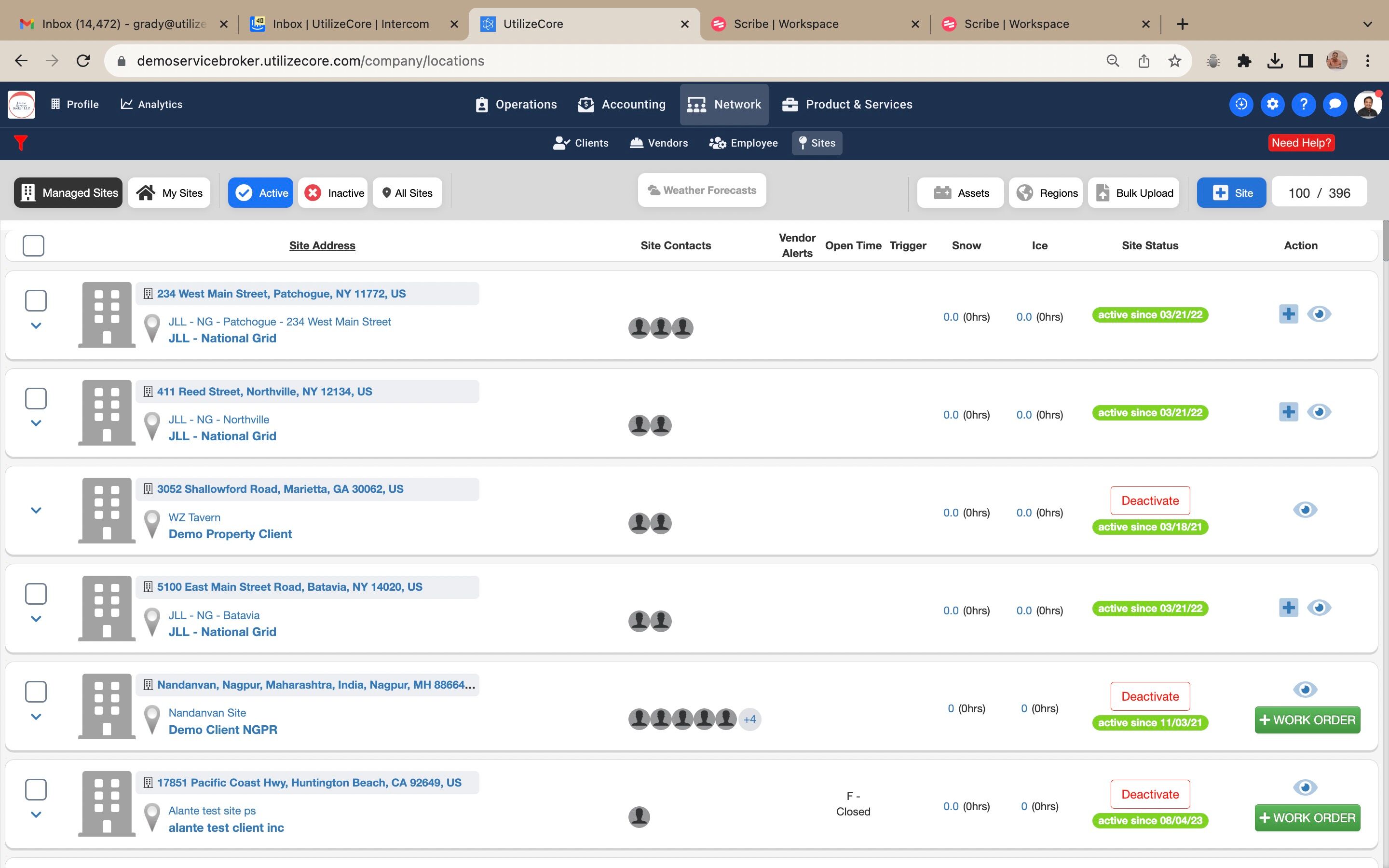1389x868 pixels.
Task: Click the red filter funnel icon
Action: [x=21, y=142]
